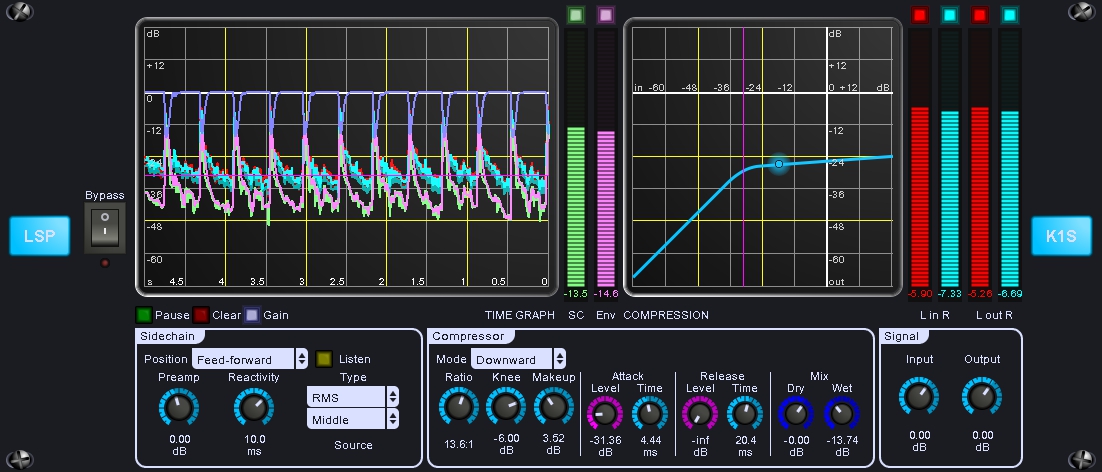This screenshot has width=1102, height=472.
Task: Open the Middle source dropdown
Action: [x=346, y=419]
